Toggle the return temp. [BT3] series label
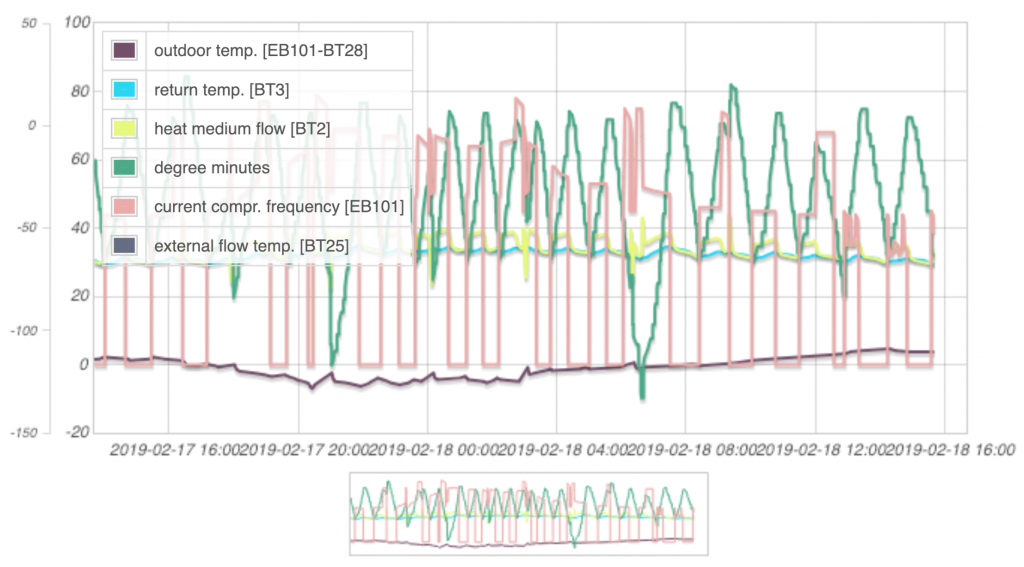Image resolution: width=1024 pixels, height=567 pixels. 221,90
